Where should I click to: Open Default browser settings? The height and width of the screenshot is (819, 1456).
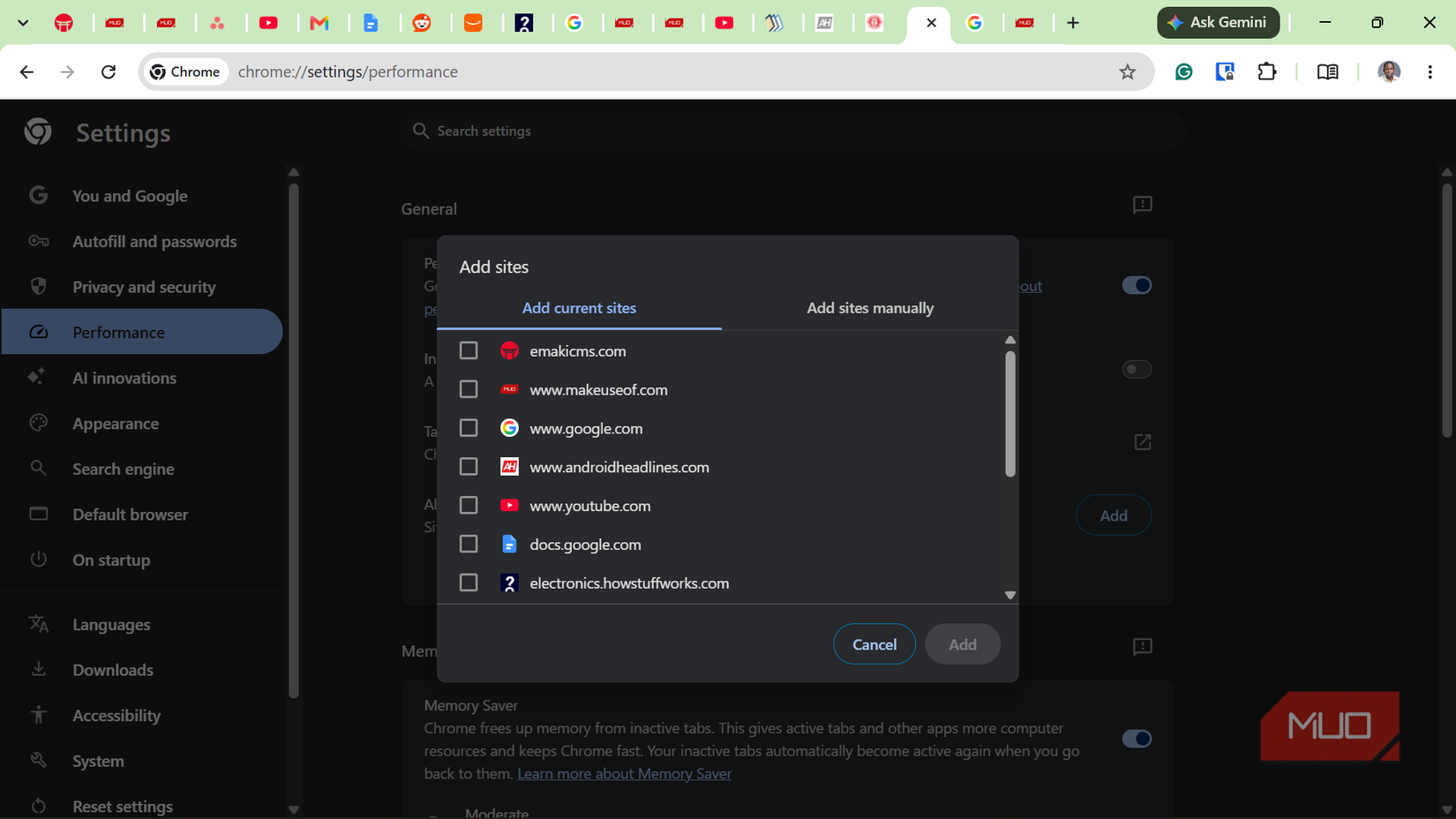(x=141, y=515)
